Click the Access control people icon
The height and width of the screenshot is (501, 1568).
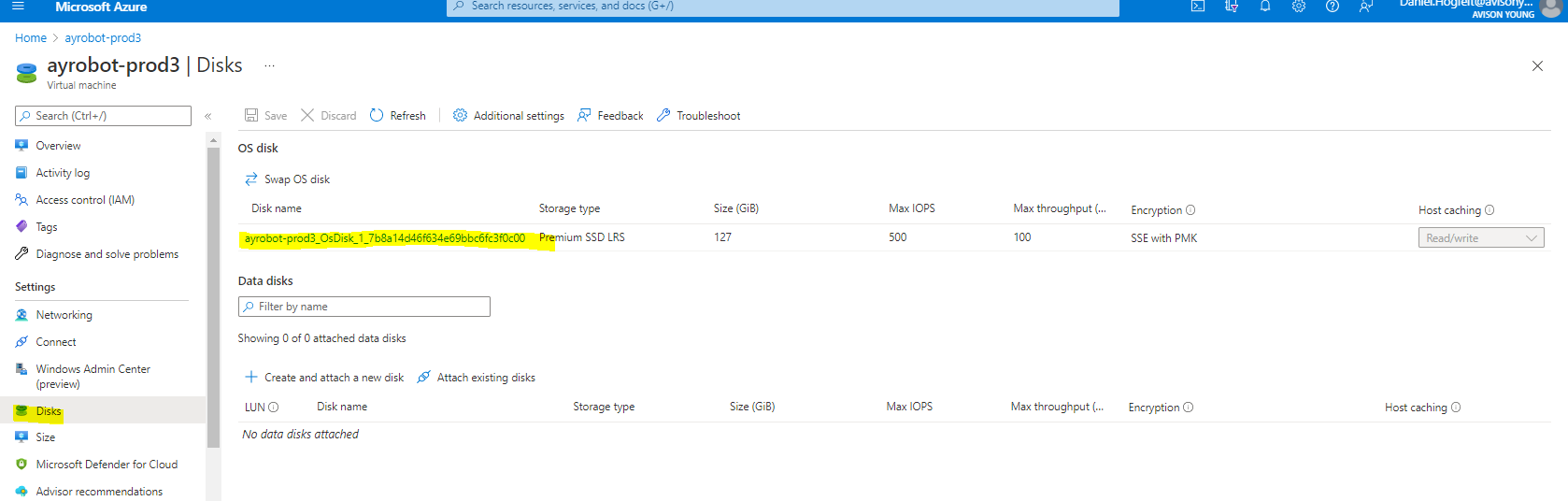point(21,200)
